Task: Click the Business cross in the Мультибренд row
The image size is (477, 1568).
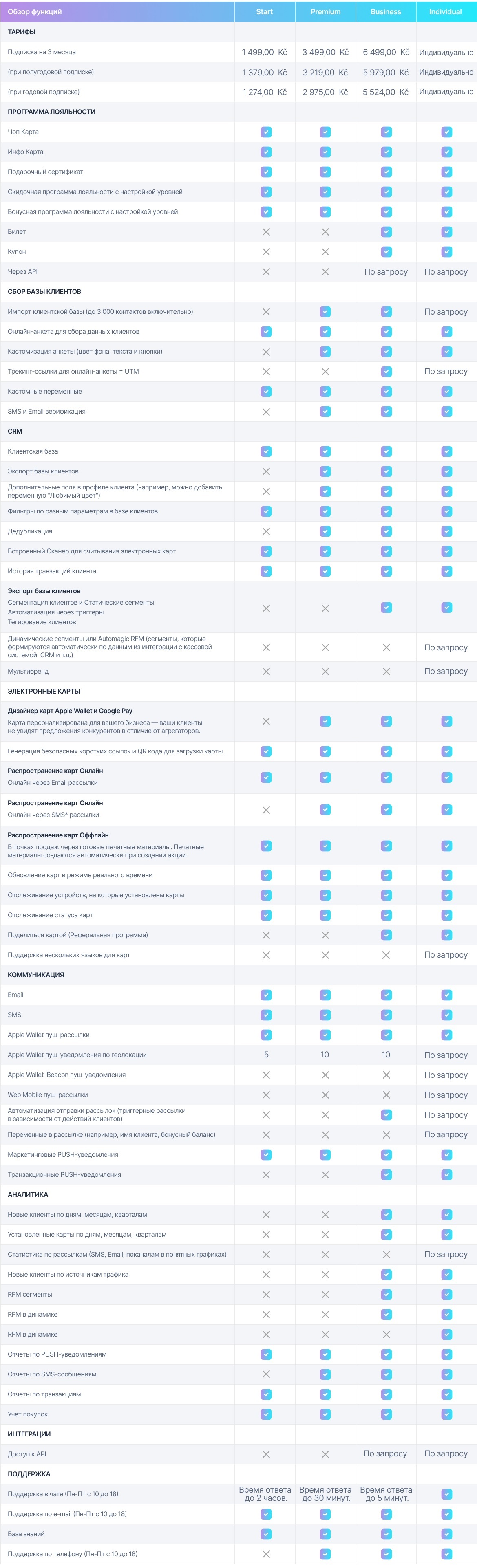Action: tap(386, 672)
